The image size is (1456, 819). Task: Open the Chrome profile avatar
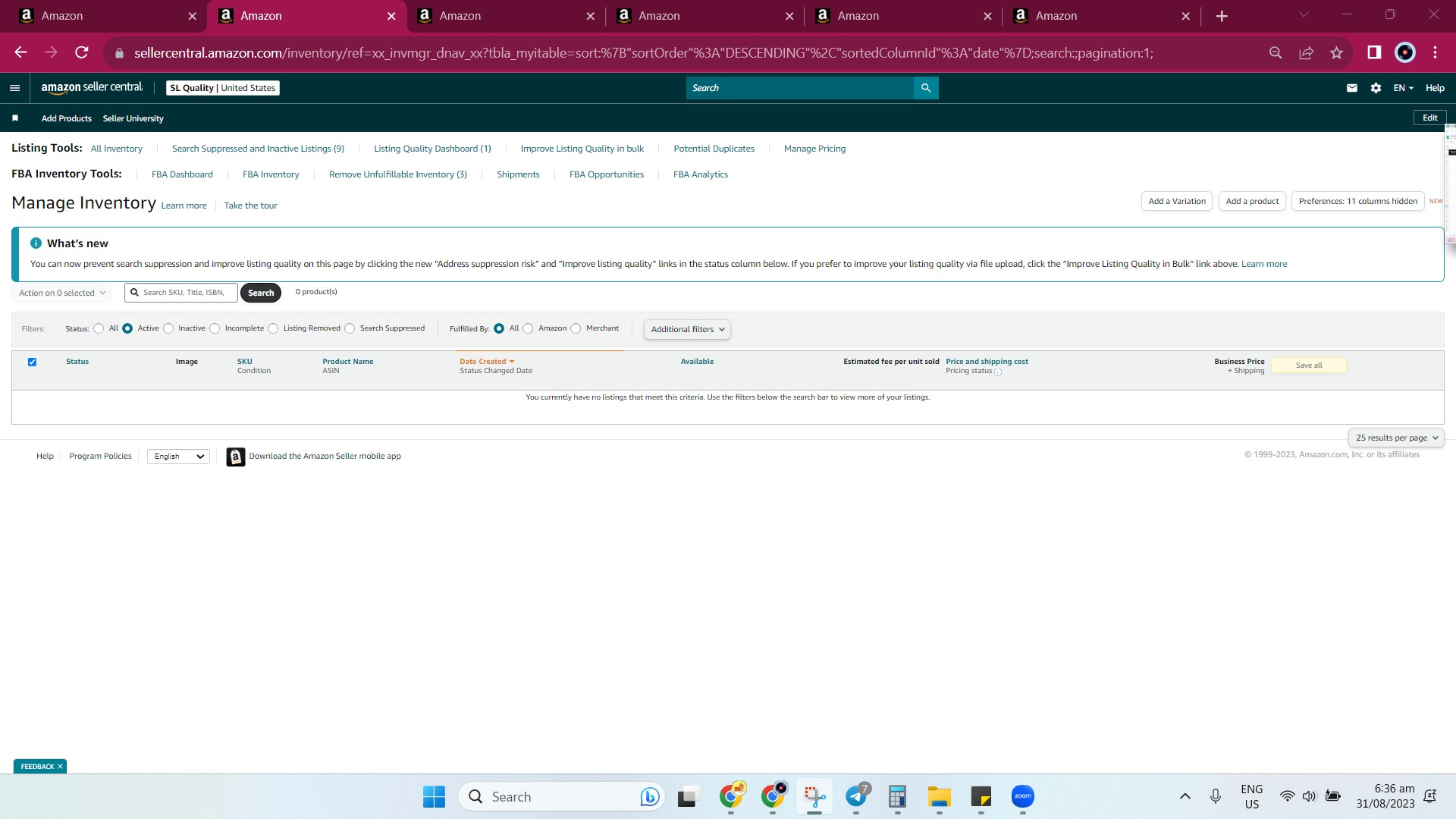coord(1404,52)
